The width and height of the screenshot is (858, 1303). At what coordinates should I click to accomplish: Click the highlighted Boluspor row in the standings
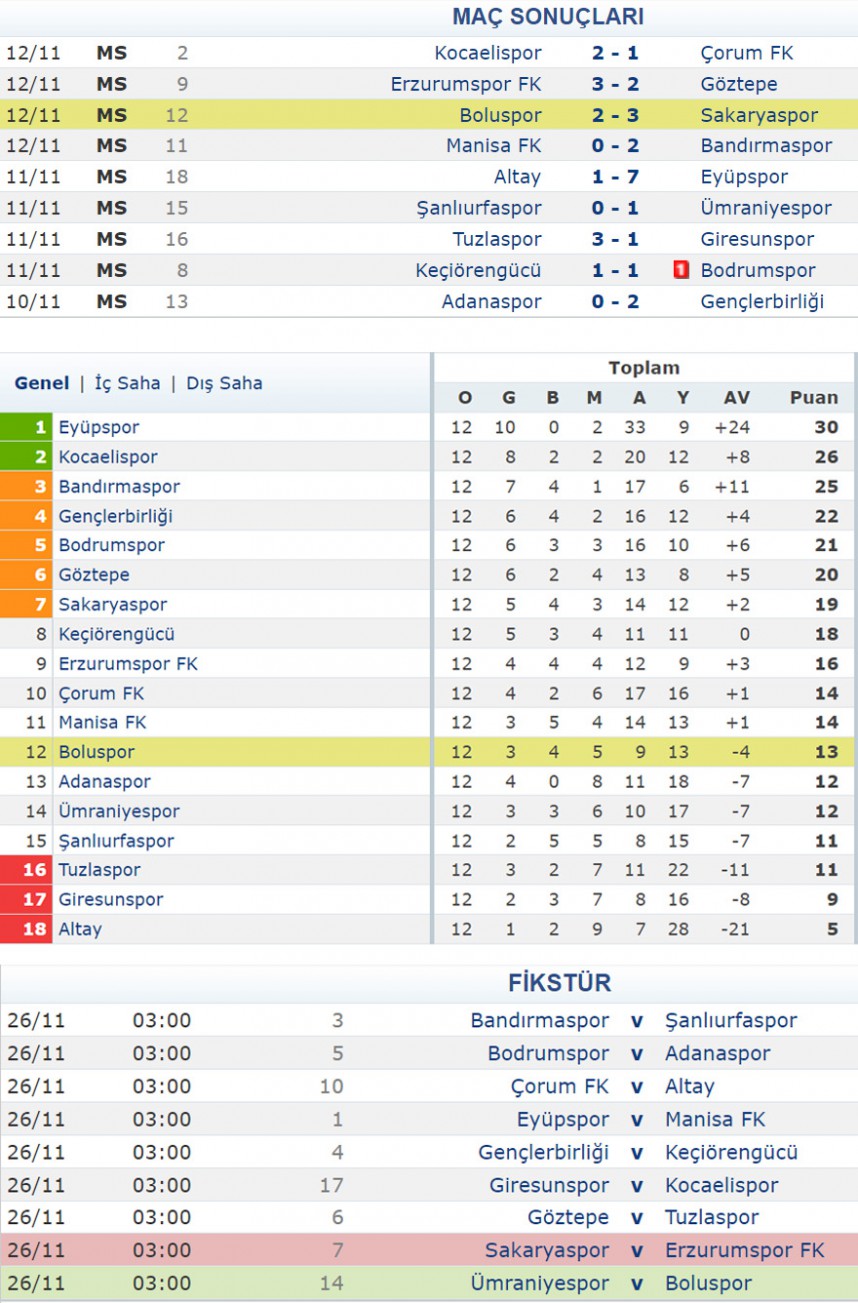[429, 752]
